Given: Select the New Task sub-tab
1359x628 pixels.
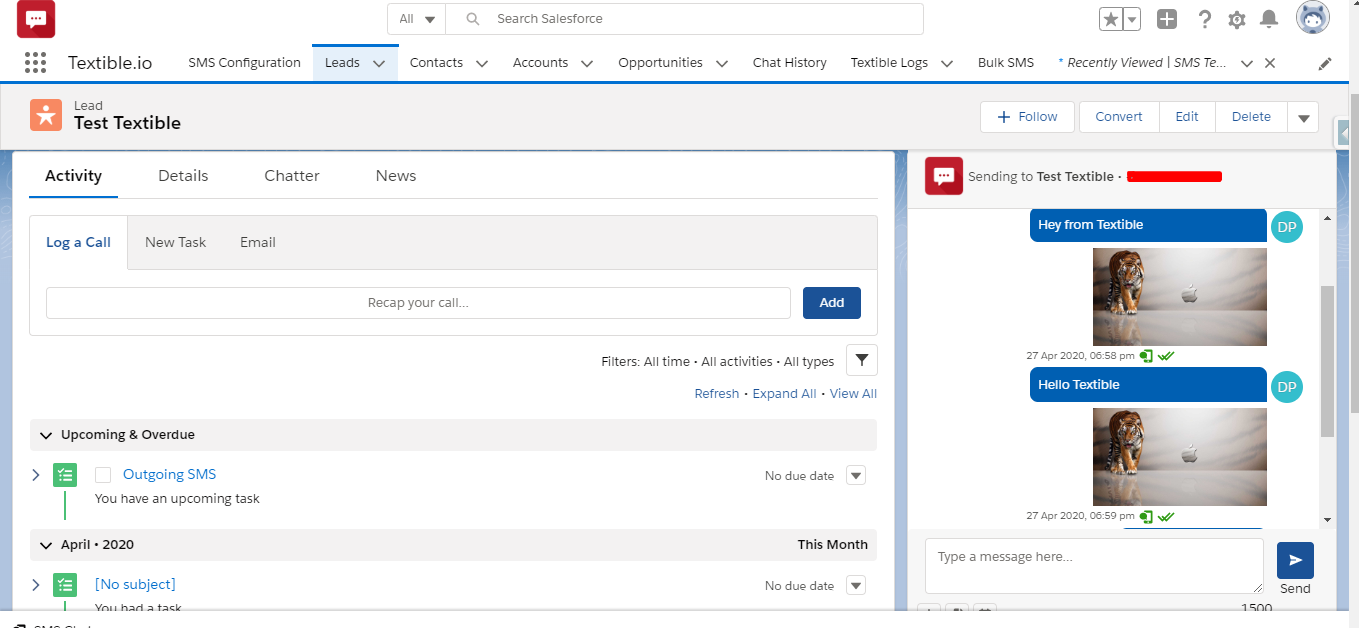Looking at the screenshot, I should (175, 242).
